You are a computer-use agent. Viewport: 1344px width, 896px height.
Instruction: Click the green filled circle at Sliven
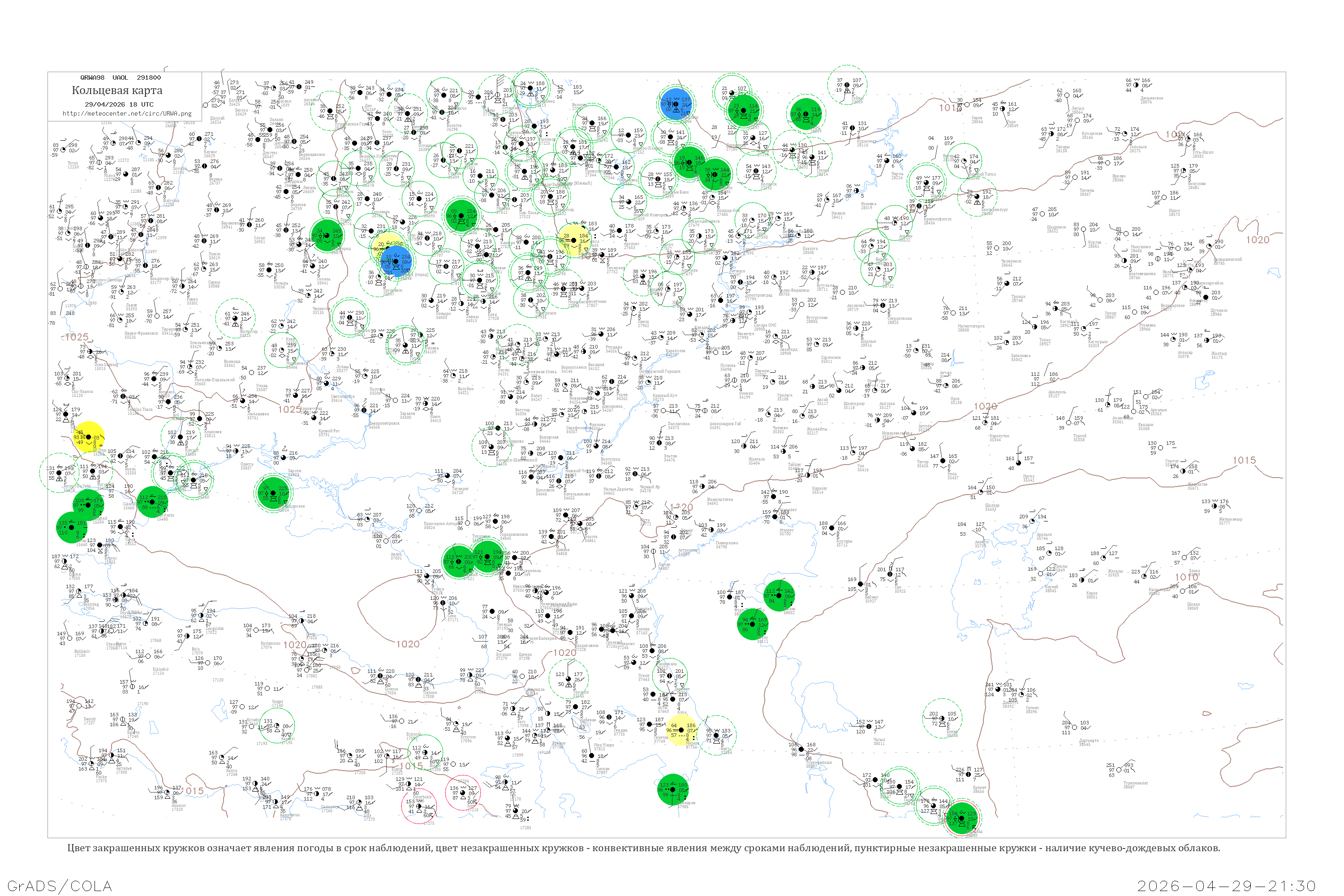72,527
